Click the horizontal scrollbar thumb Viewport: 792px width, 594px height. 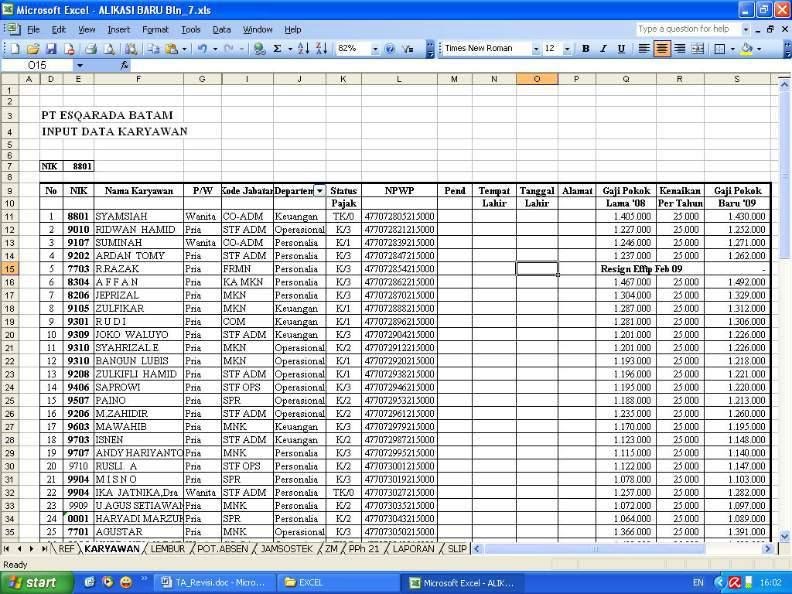point(595,549)
